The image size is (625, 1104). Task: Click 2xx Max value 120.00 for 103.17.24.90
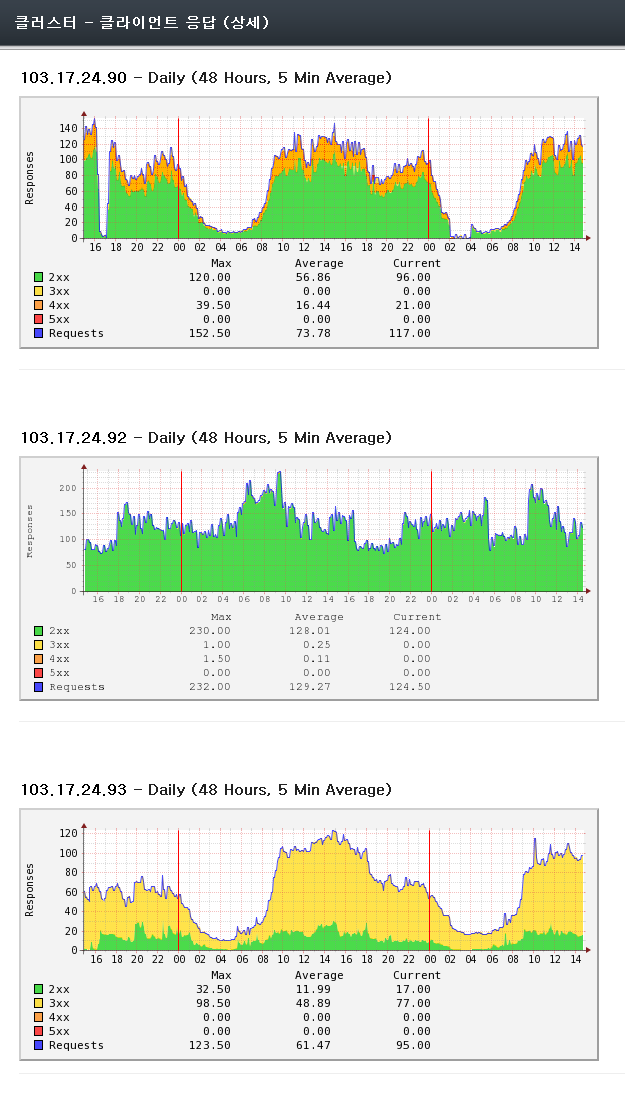210,277
